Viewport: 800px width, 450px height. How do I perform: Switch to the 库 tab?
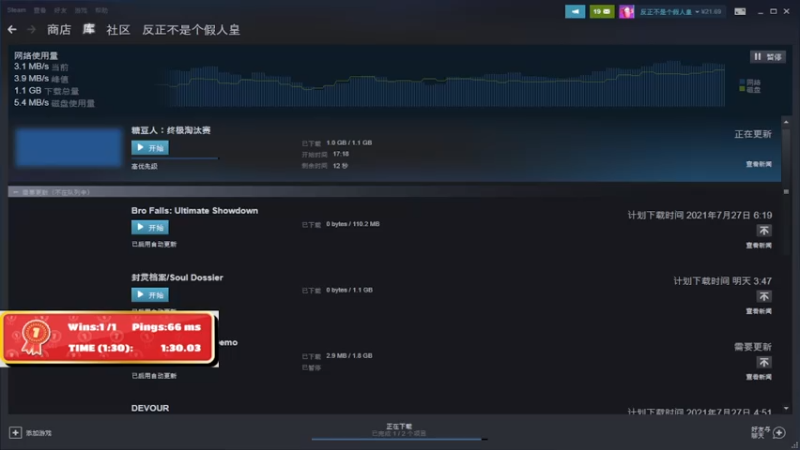point(89,30)
